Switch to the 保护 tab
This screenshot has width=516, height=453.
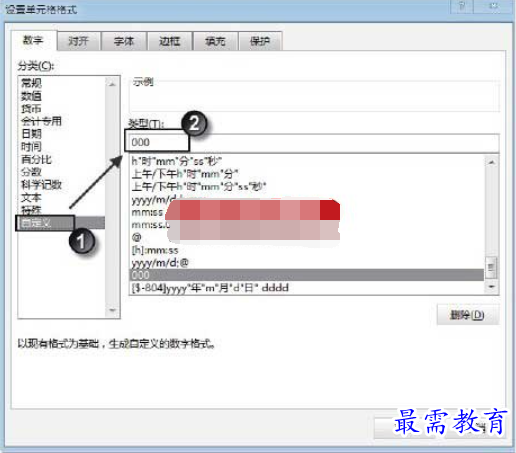[260, 41]
